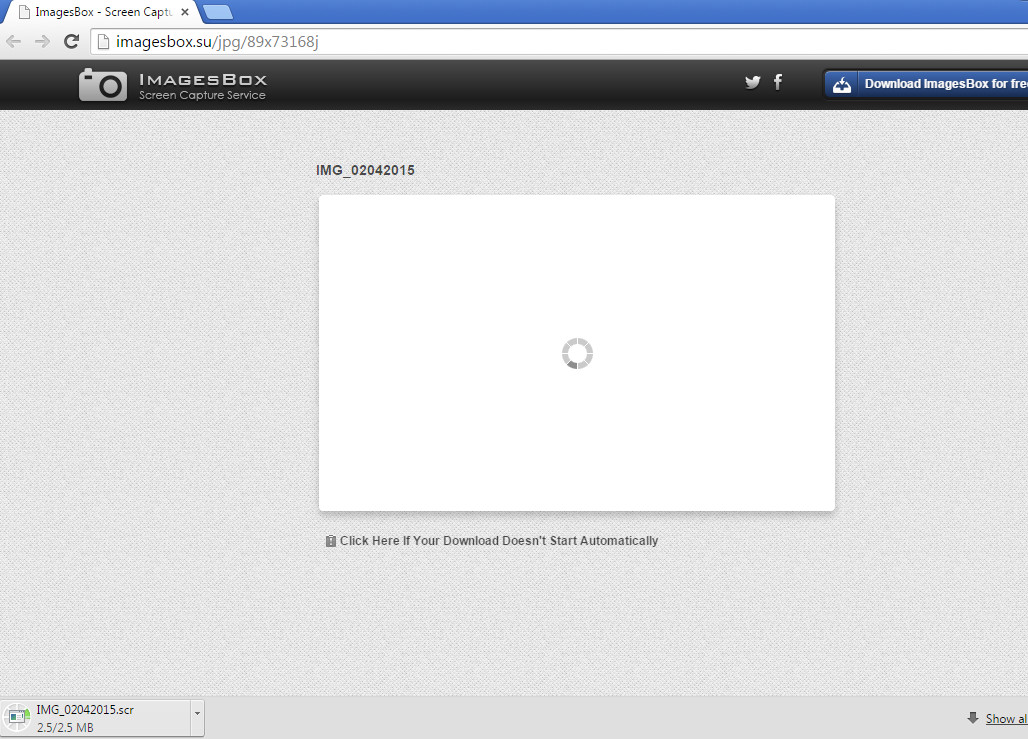Click the Screen Capture Service tagline text

click(x=202, y=95)
